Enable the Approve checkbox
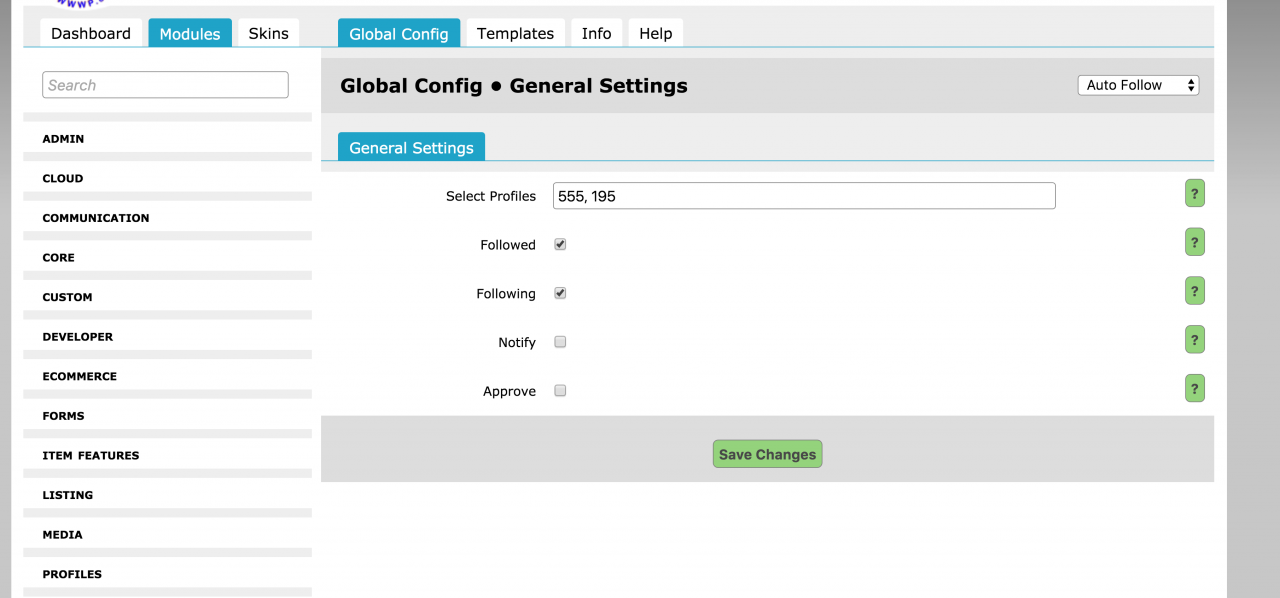 pyautogui.click(x=560, y=391)
